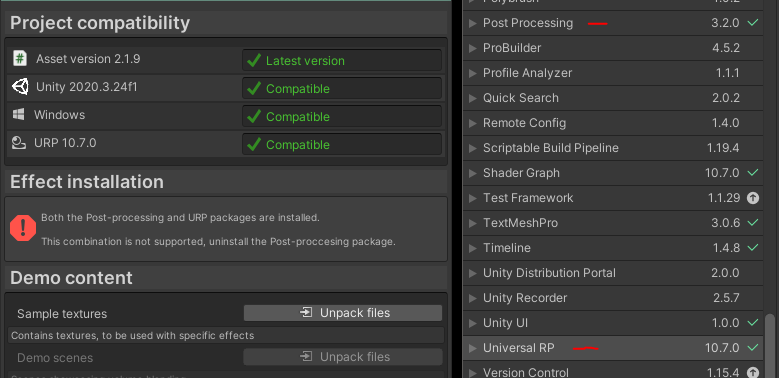779x378 pixels.
Task: Select Timeline package row
Action: click(613, 248)
